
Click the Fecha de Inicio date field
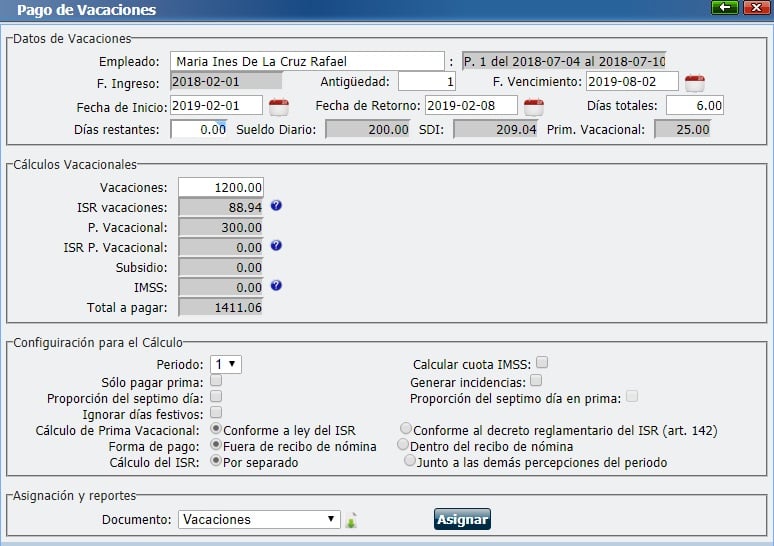pos(216,106)
